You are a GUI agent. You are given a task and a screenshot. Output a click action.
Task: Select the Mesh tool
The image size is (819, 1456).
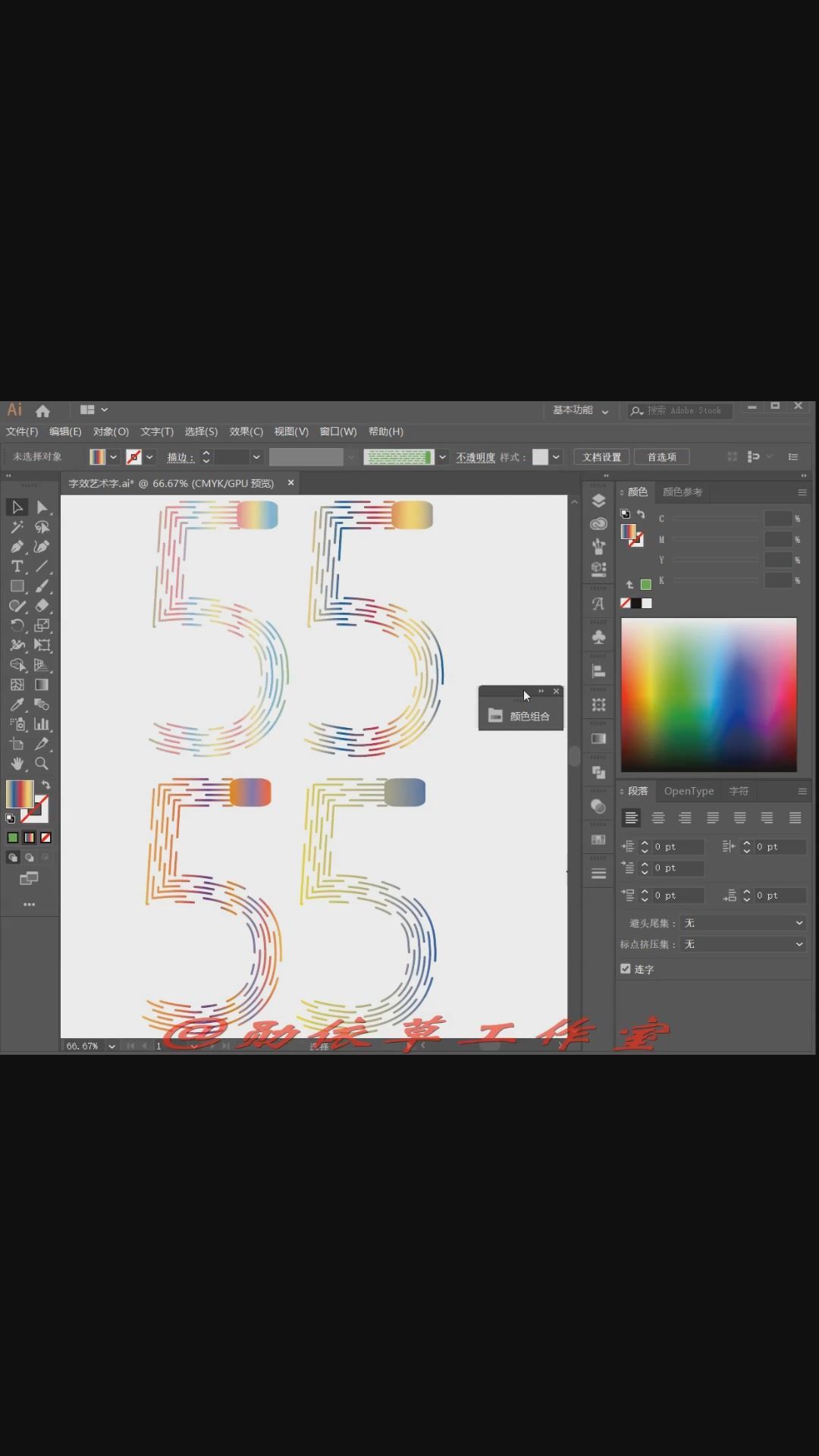[17, 684]
